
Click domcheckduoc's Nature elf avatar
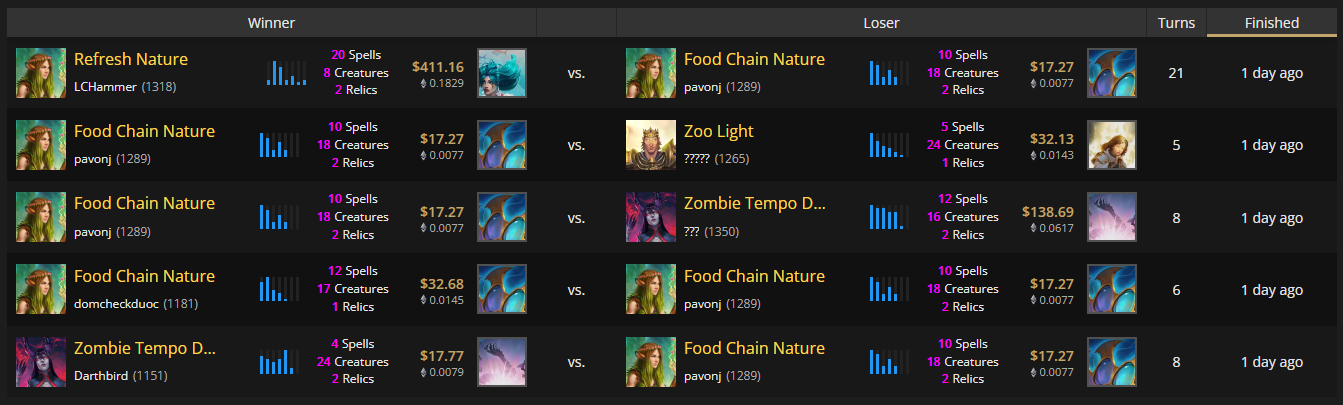(41, 290)
